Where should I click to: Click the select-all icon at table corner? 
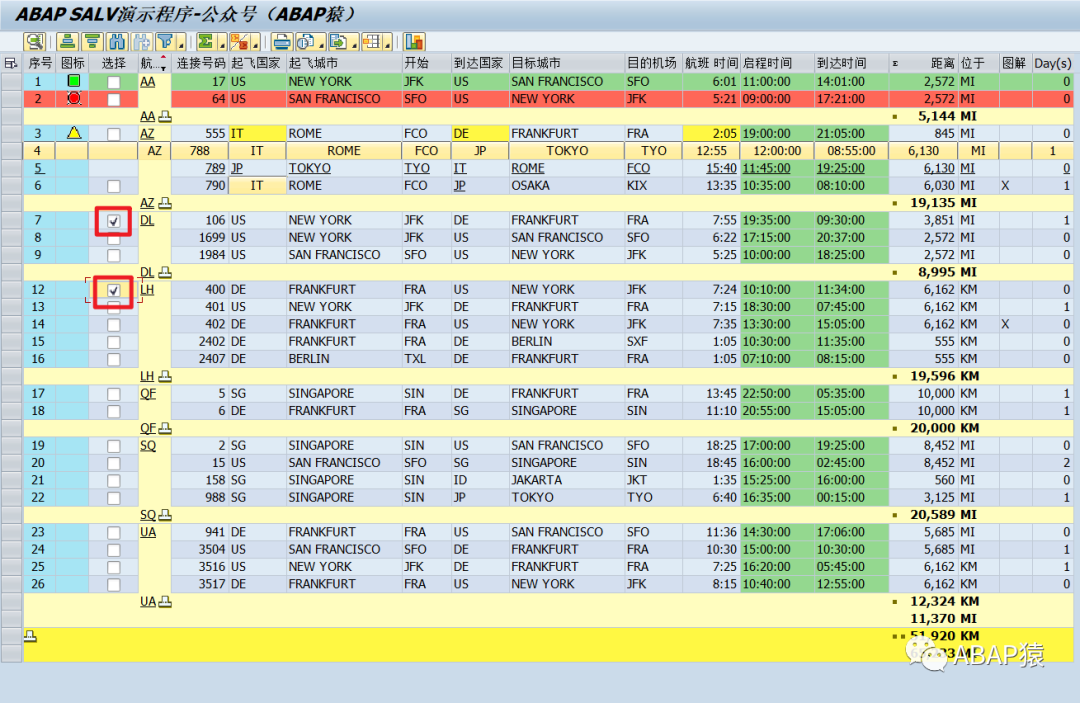pos(11,63)
